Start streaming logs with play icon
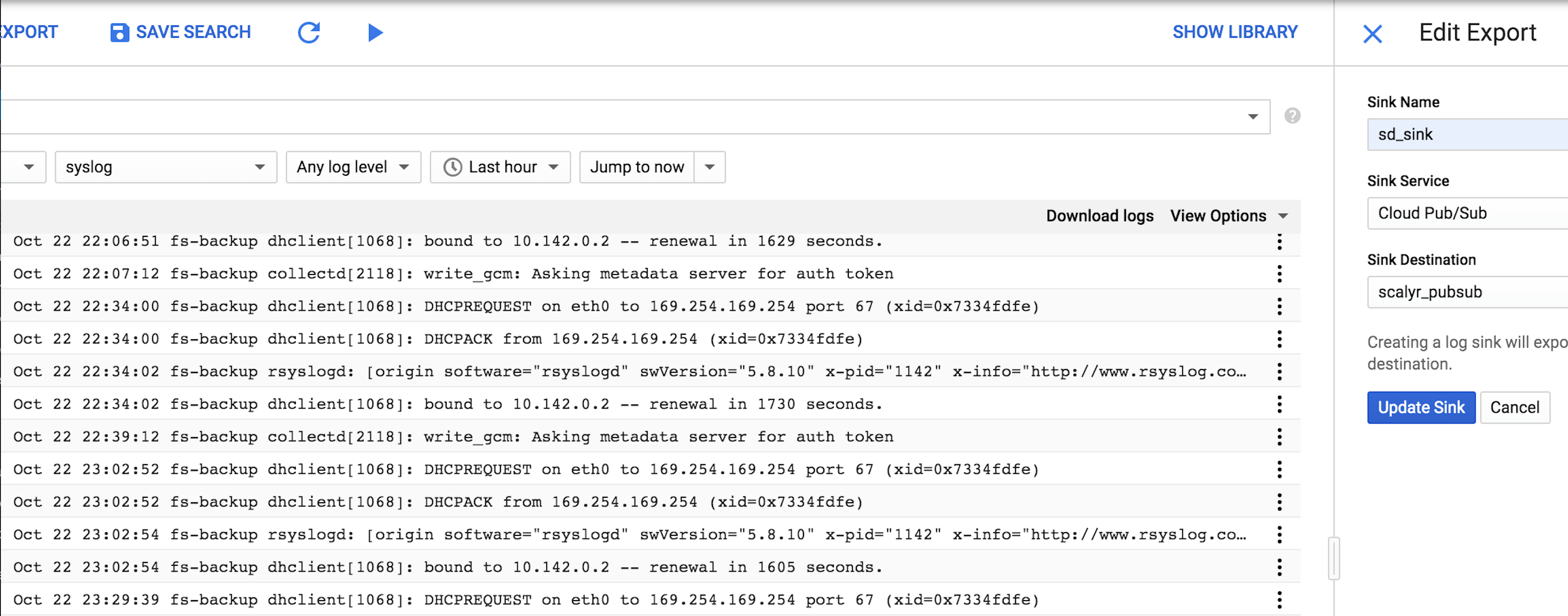This screenshot has height=616, width=1568. coord(375,32)
